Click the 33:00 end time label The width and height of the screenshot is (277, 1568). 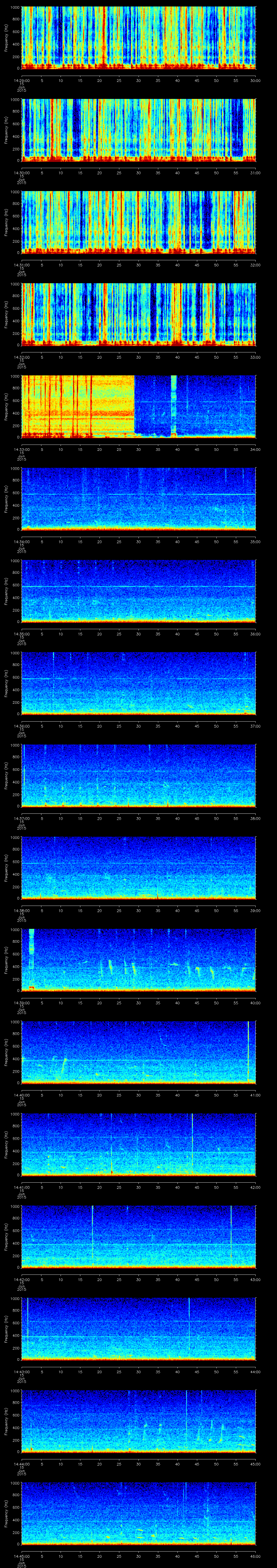(x=256, y=357)
